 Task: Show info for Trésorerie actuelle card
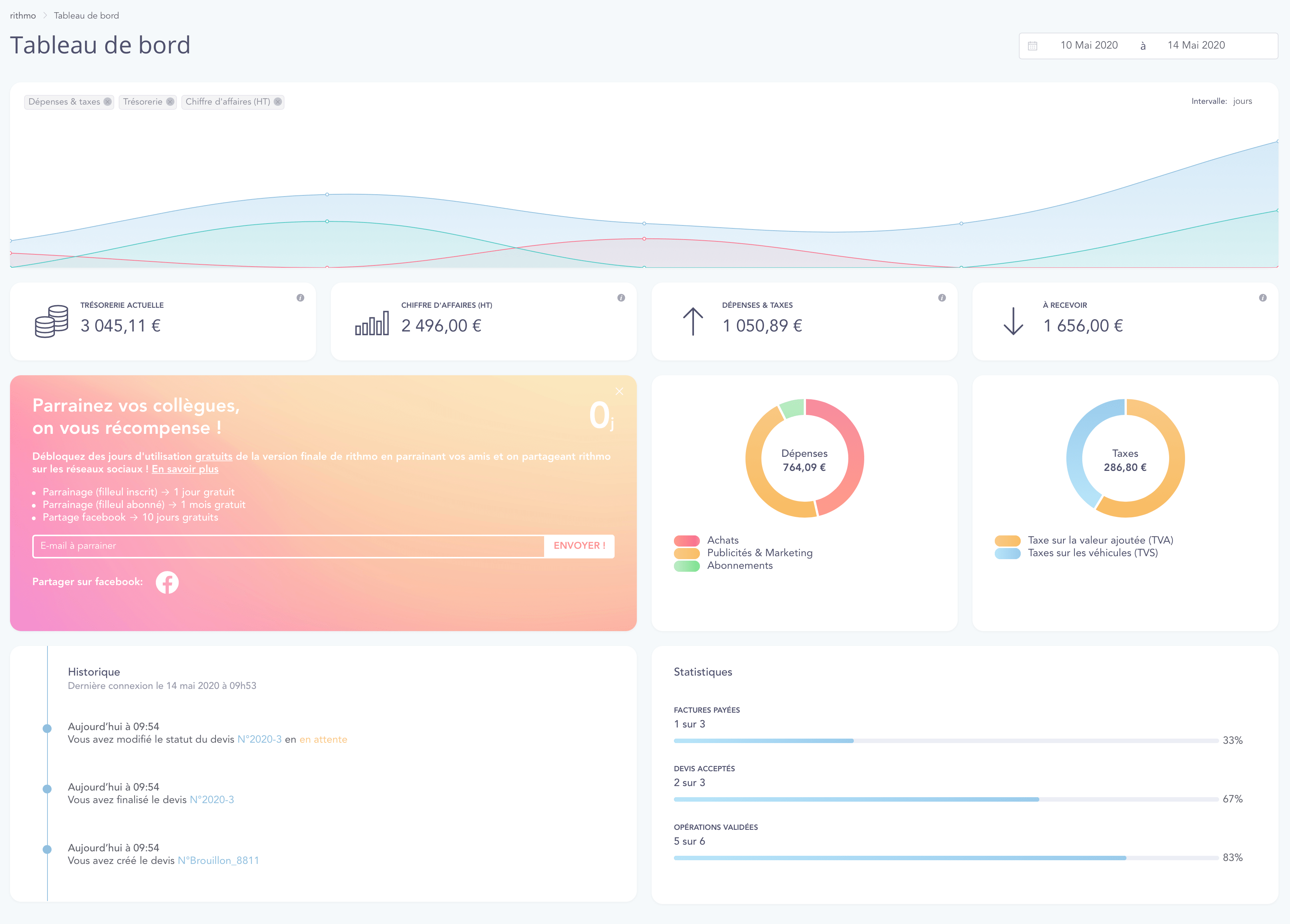[x=300, y=297]
